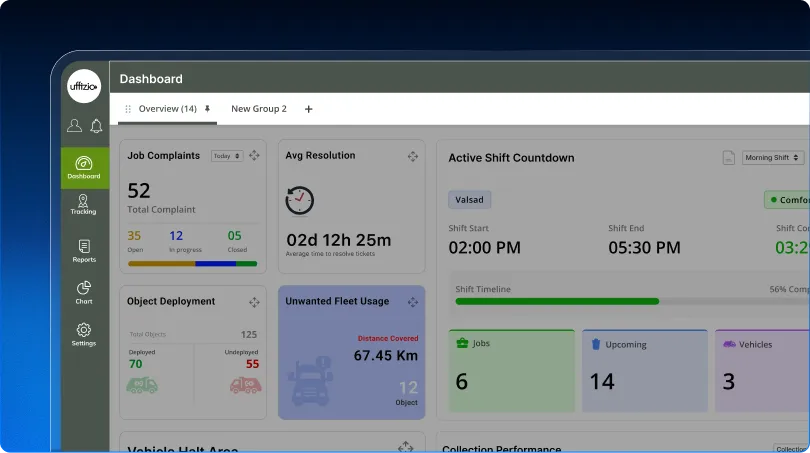
Task: Click the Deployed count 70
Action: [x=135, y=364]
